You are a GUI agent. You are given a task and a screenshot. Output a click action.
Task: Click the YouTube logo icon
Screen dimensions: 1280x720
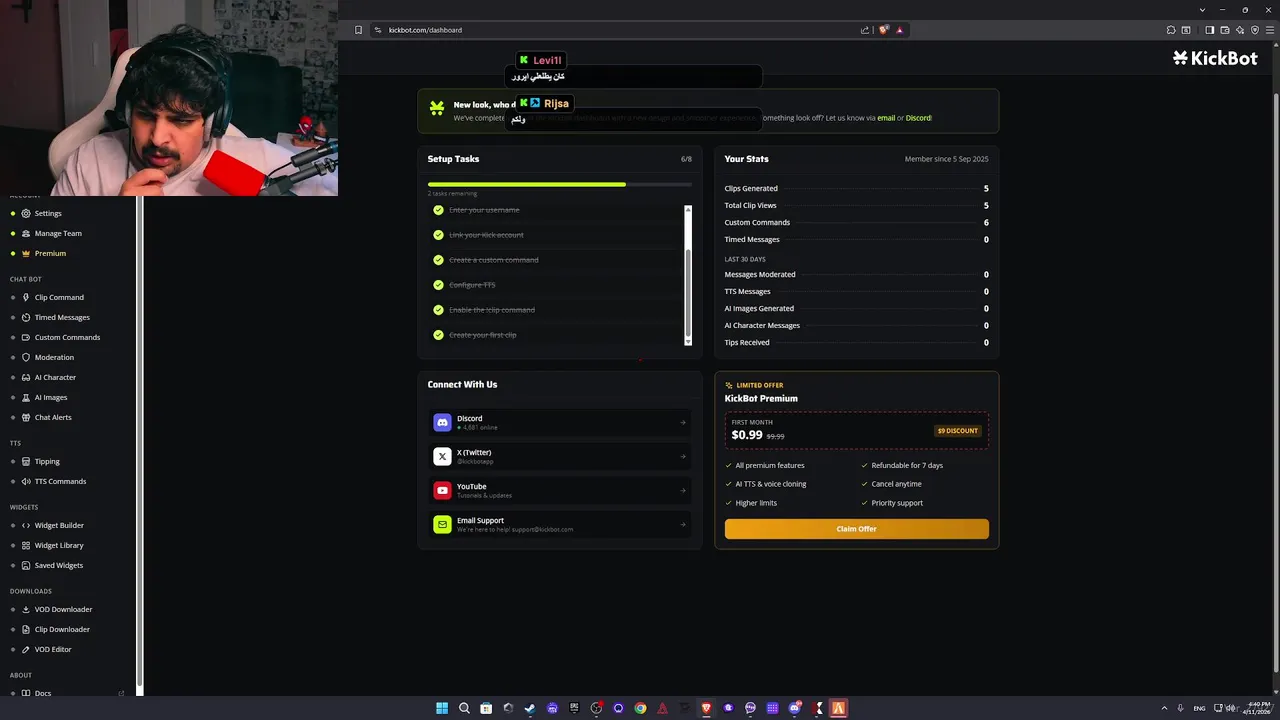[442, 490]
